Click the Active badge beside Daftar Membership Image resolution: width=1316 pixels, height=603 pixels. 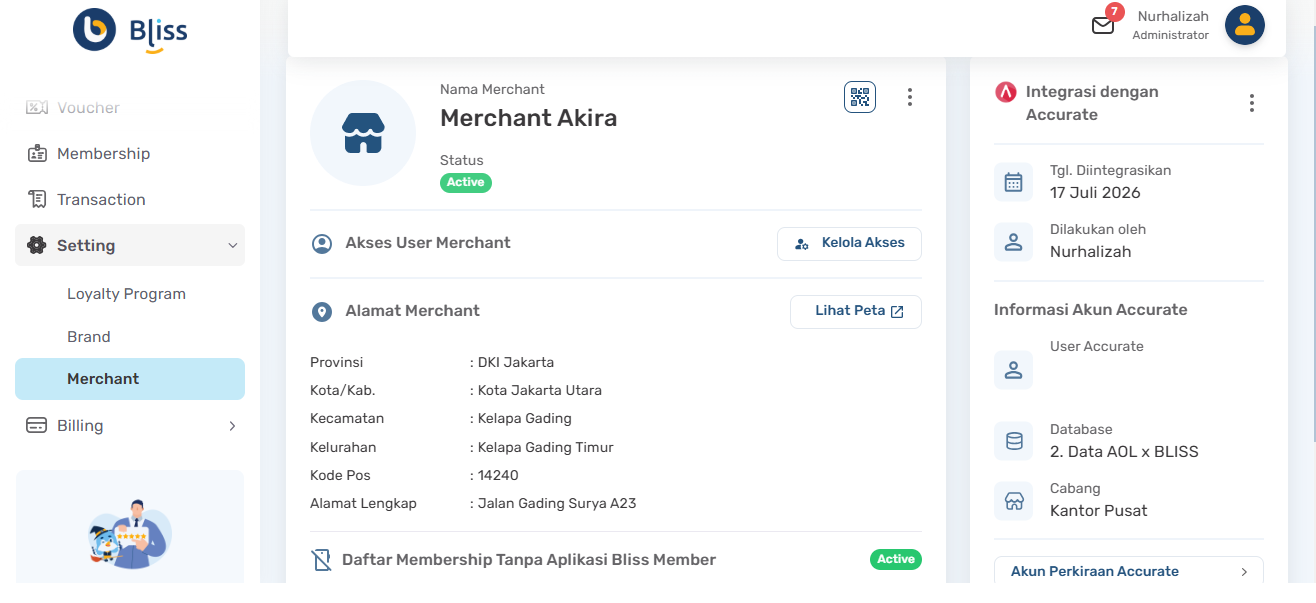(x=896, y=559)
